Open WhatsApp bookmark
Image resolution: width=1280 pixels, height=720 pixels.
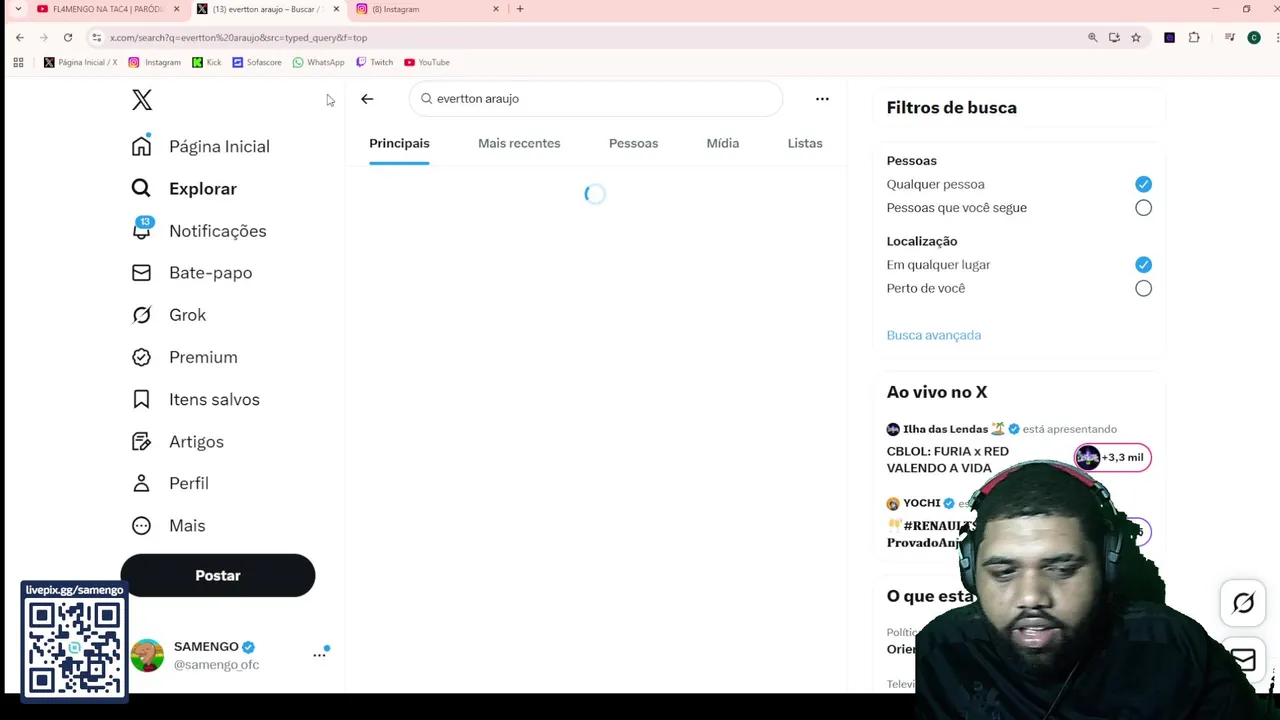point(318,62)
